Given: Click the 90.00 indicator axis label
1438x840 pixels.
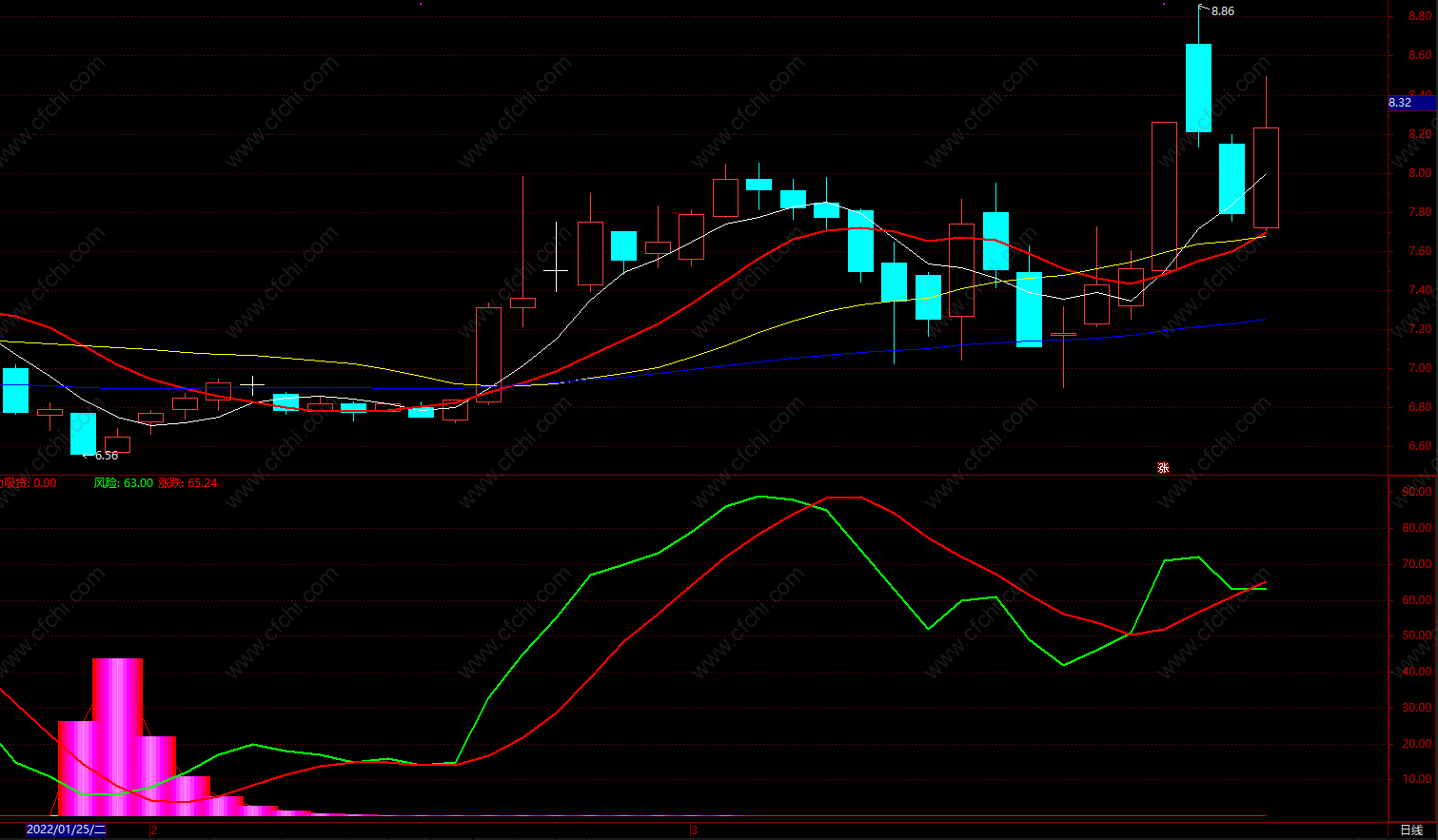Looking at the screenshot, I should [1417, 492].
